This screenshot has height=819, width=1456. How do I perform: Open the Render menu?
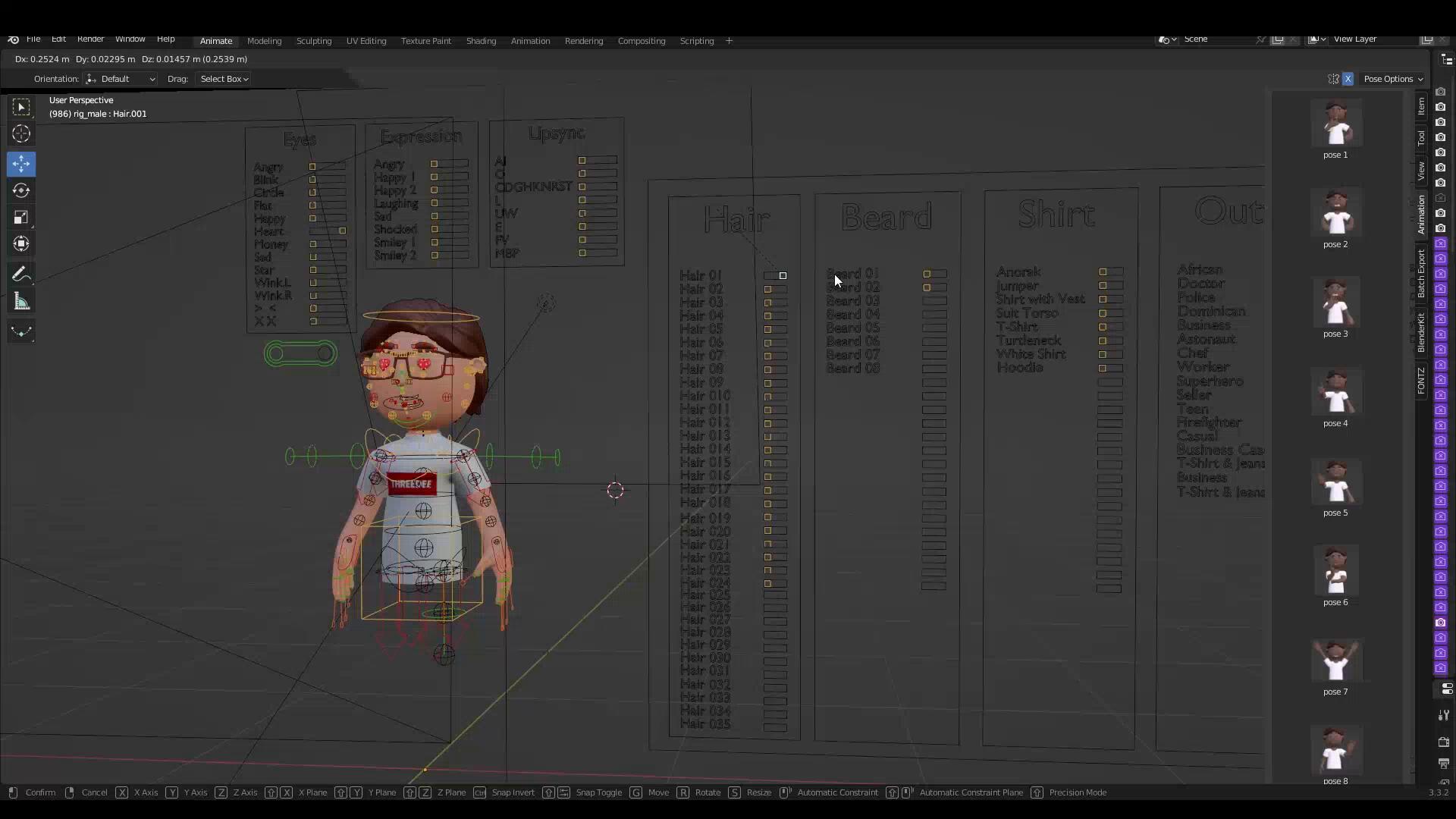pyautogui.click(x=90, y=39)
